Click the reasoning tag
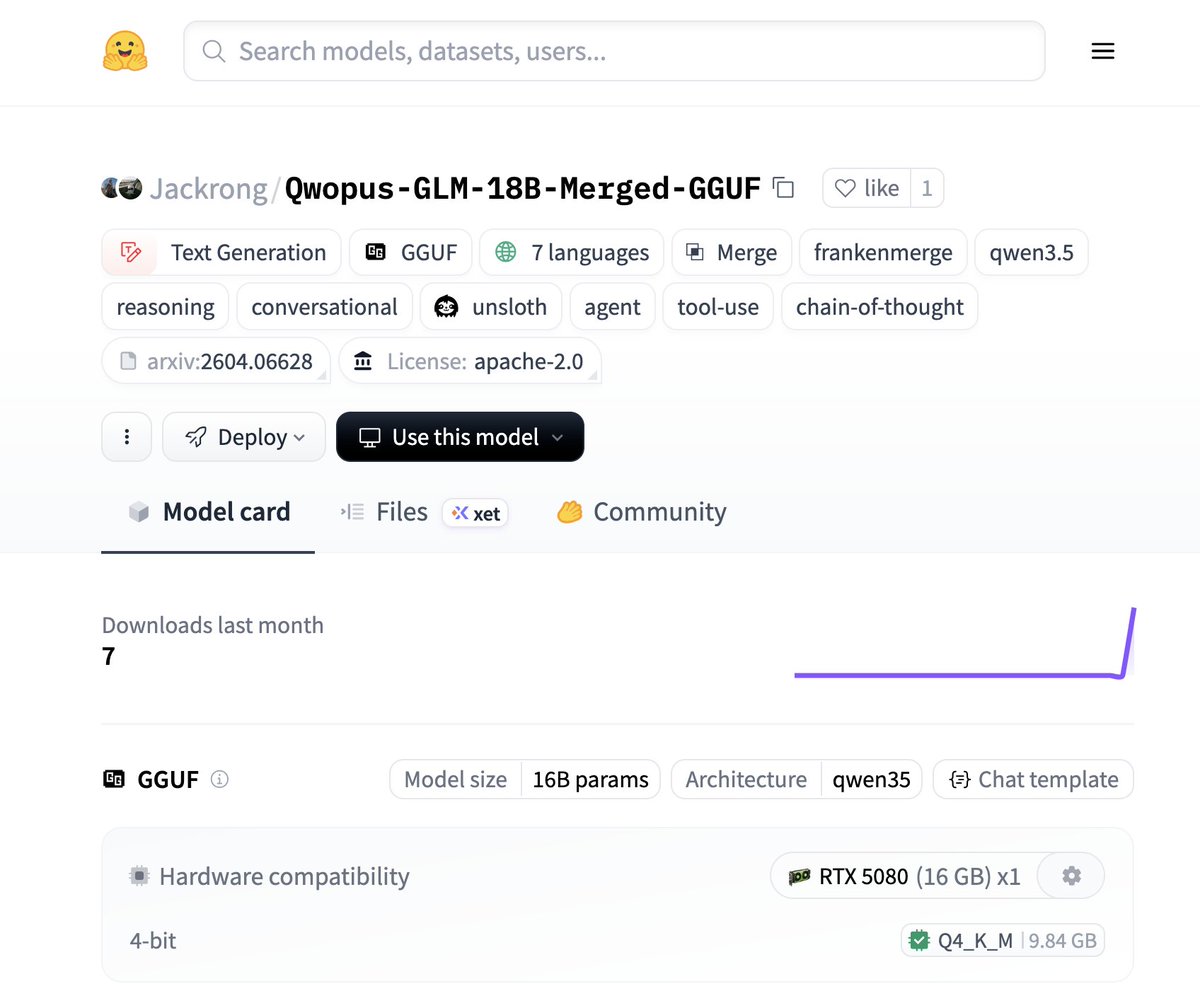Screen dimensions: 1200x1003 [165, 306]
